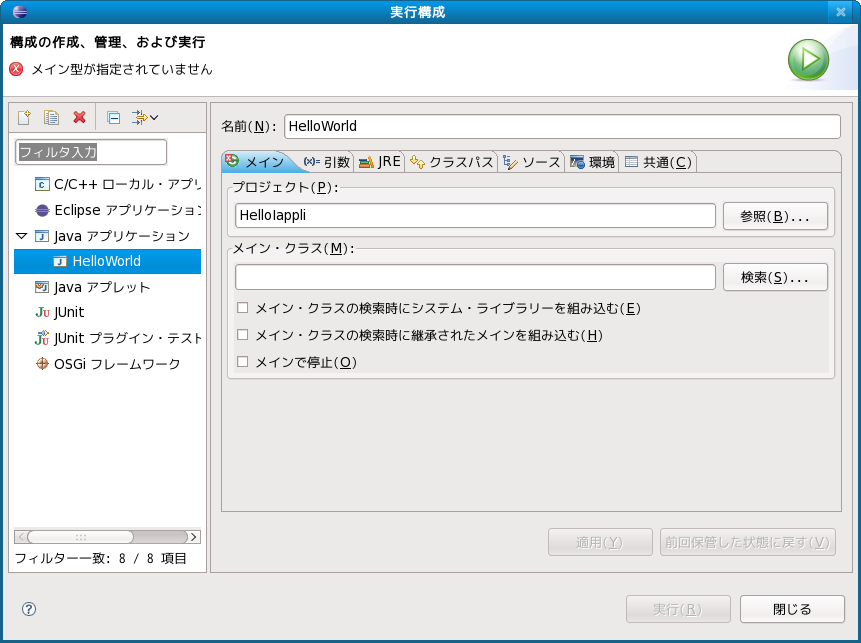Click the プロジェクト field containing HelloIappli
This screenshot has width=861, height=643.
476,215
